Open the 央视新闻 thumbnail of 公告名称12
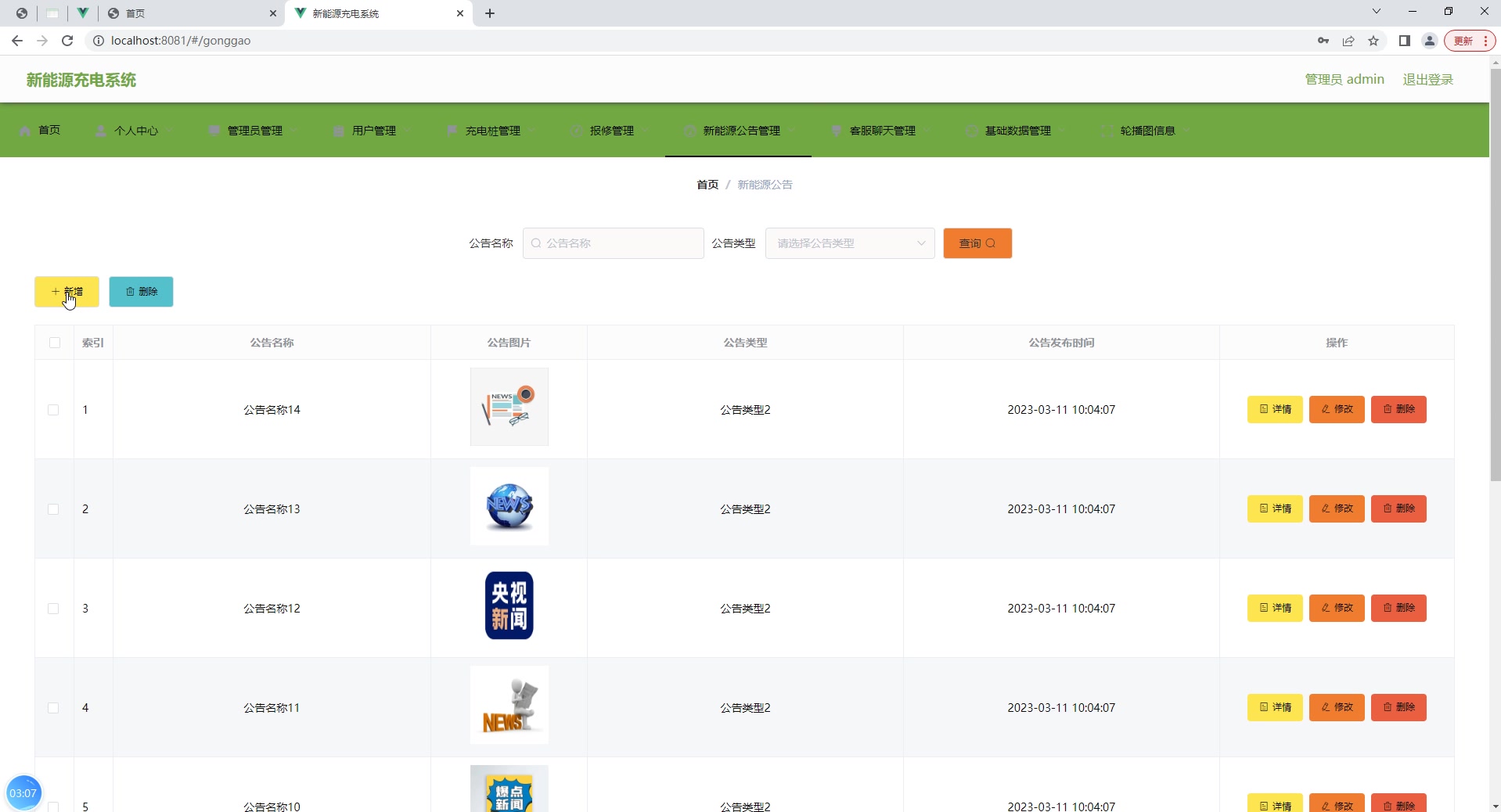This screenshot has width=1501, height=812. [509, 605]
